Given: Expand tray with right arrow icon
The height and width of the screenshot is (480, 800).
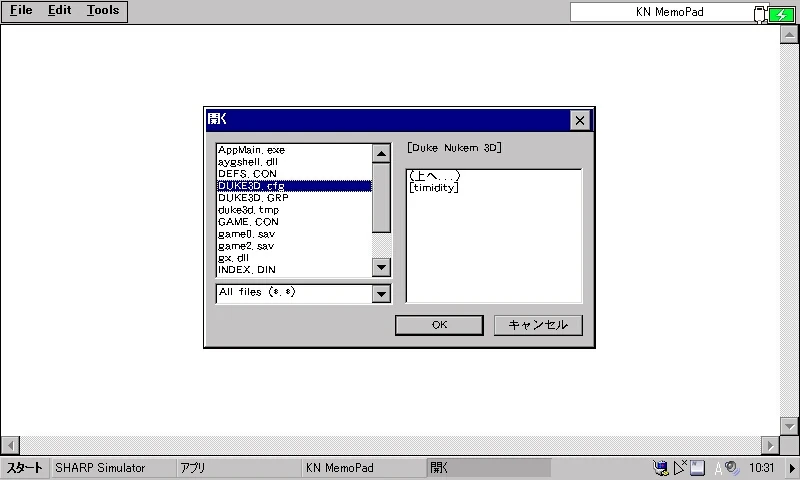Looking at the screenshot, I should pyautogui.click(x=792, y=468).
